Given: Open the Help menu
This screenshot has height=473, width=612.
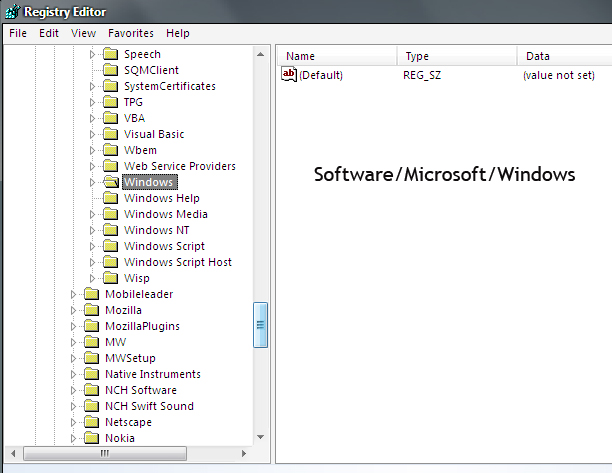Looking at the screenshot, I should (x=178, y=33).
